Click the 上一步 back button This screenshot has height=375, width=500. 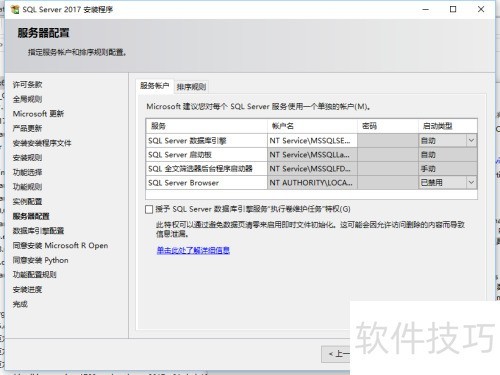tap(336, 354)
